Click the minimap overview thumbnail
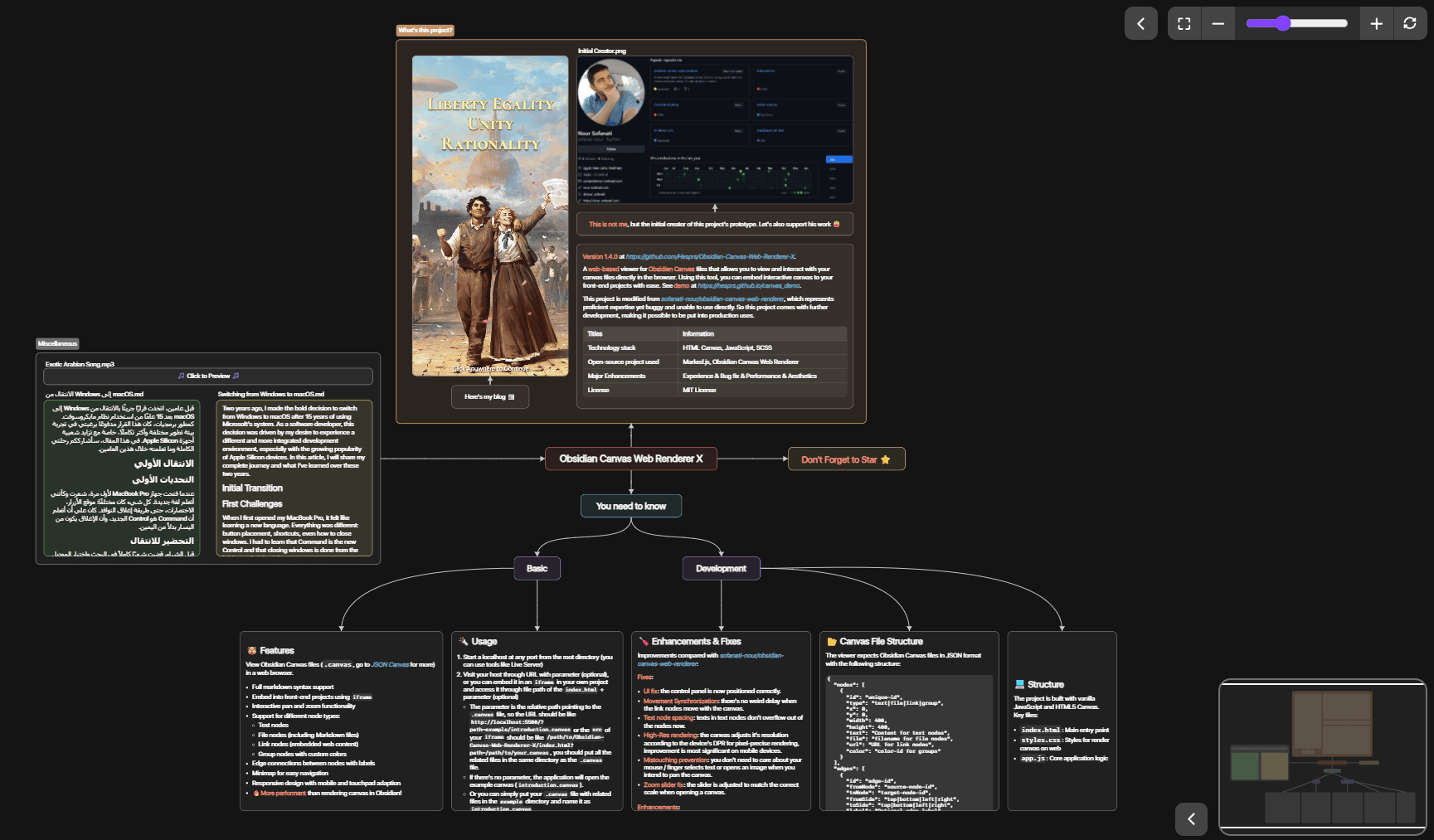Viewport: 1434px width, 840px height. click(x=1322, y=757)
